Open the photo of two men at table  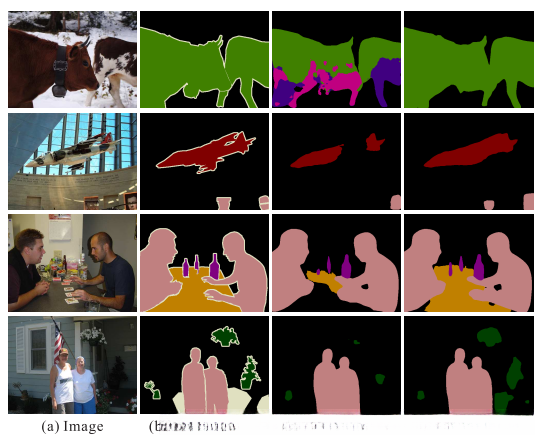point(72,263)
